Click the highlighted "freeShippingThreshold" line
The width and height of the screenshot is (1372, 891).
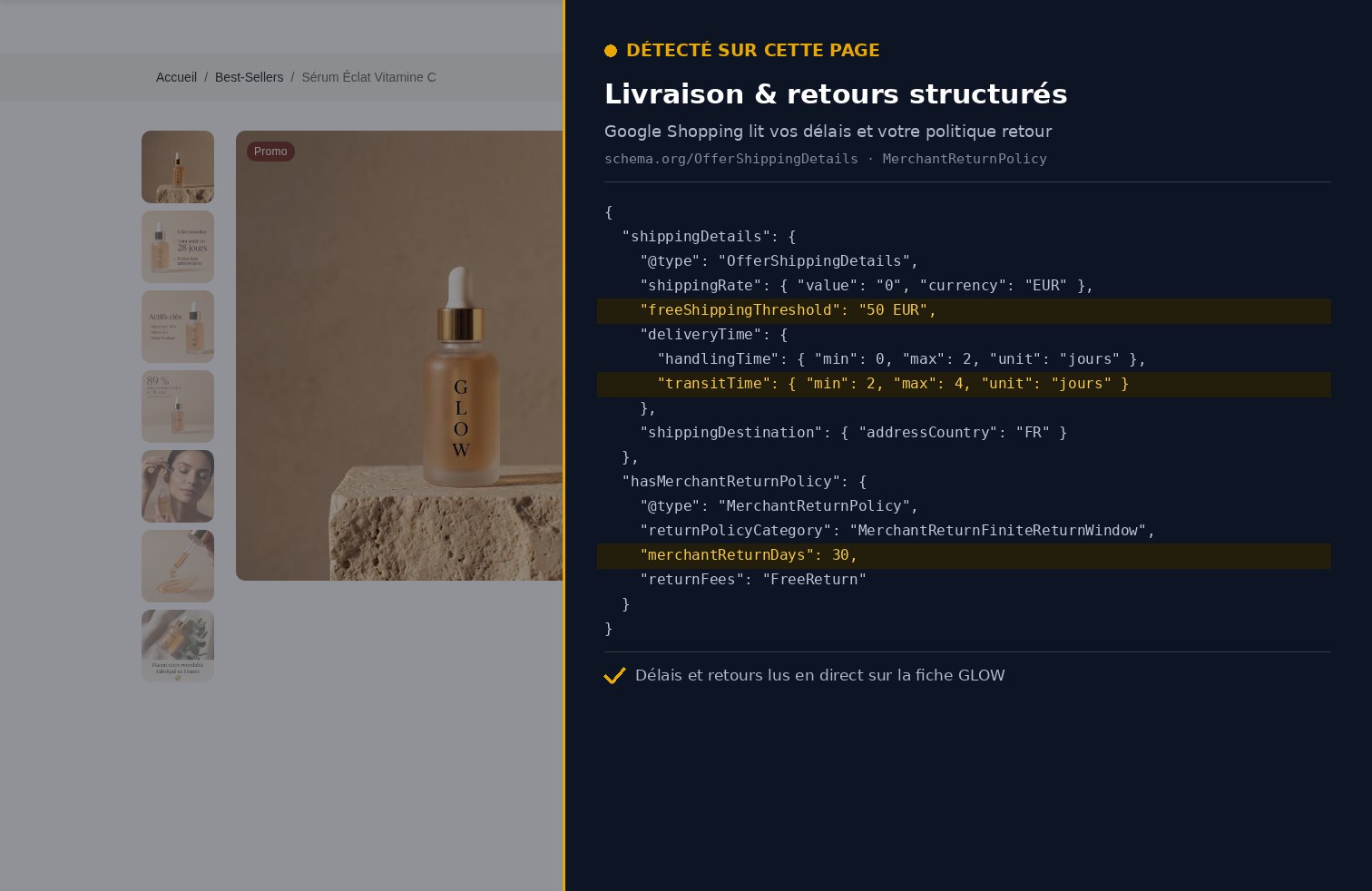pyautogui.click(x=964, y=310)
